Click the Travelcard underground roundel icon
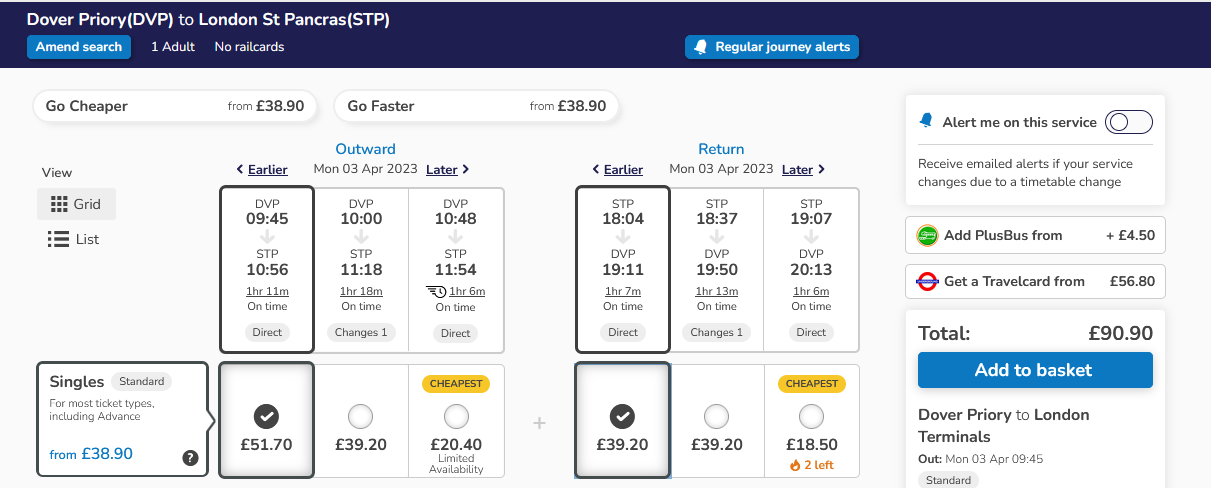 [x=927, y=281]
